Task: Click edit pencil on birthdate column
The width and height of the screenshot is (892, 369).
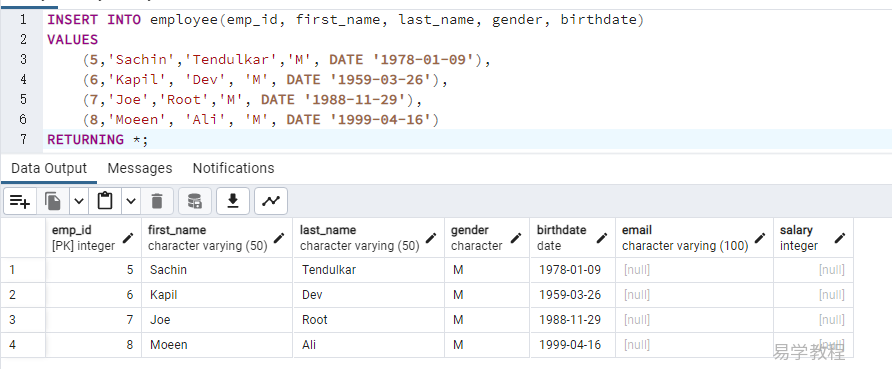Action: click(602, 238)
